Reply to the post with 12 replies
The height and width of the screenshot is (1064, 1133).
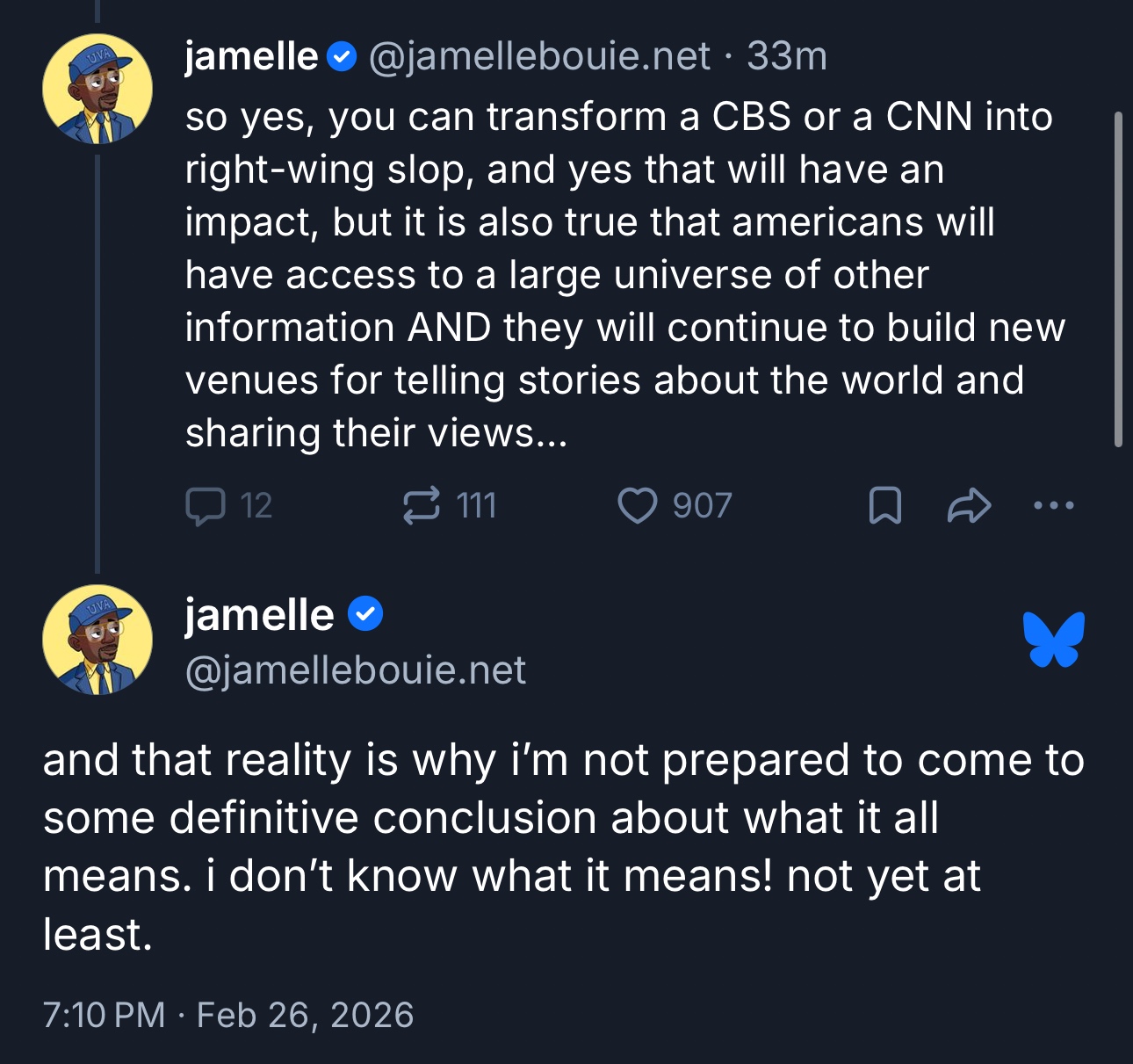(x=206, y=506)
